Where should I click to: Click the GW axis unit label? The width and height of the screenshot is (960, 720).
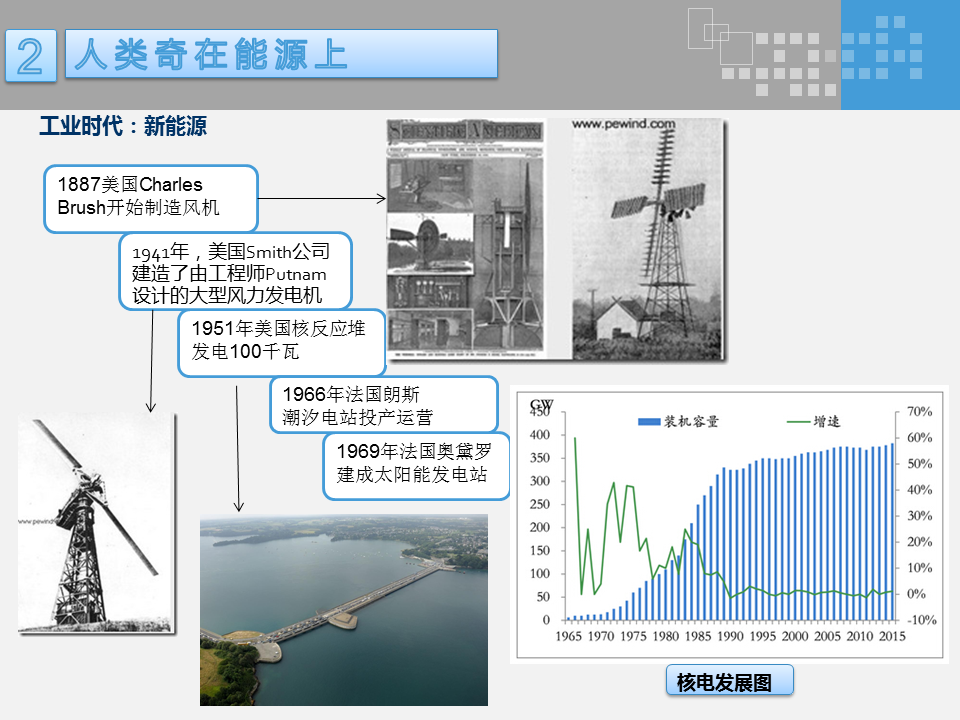click(x=541, y=405)
